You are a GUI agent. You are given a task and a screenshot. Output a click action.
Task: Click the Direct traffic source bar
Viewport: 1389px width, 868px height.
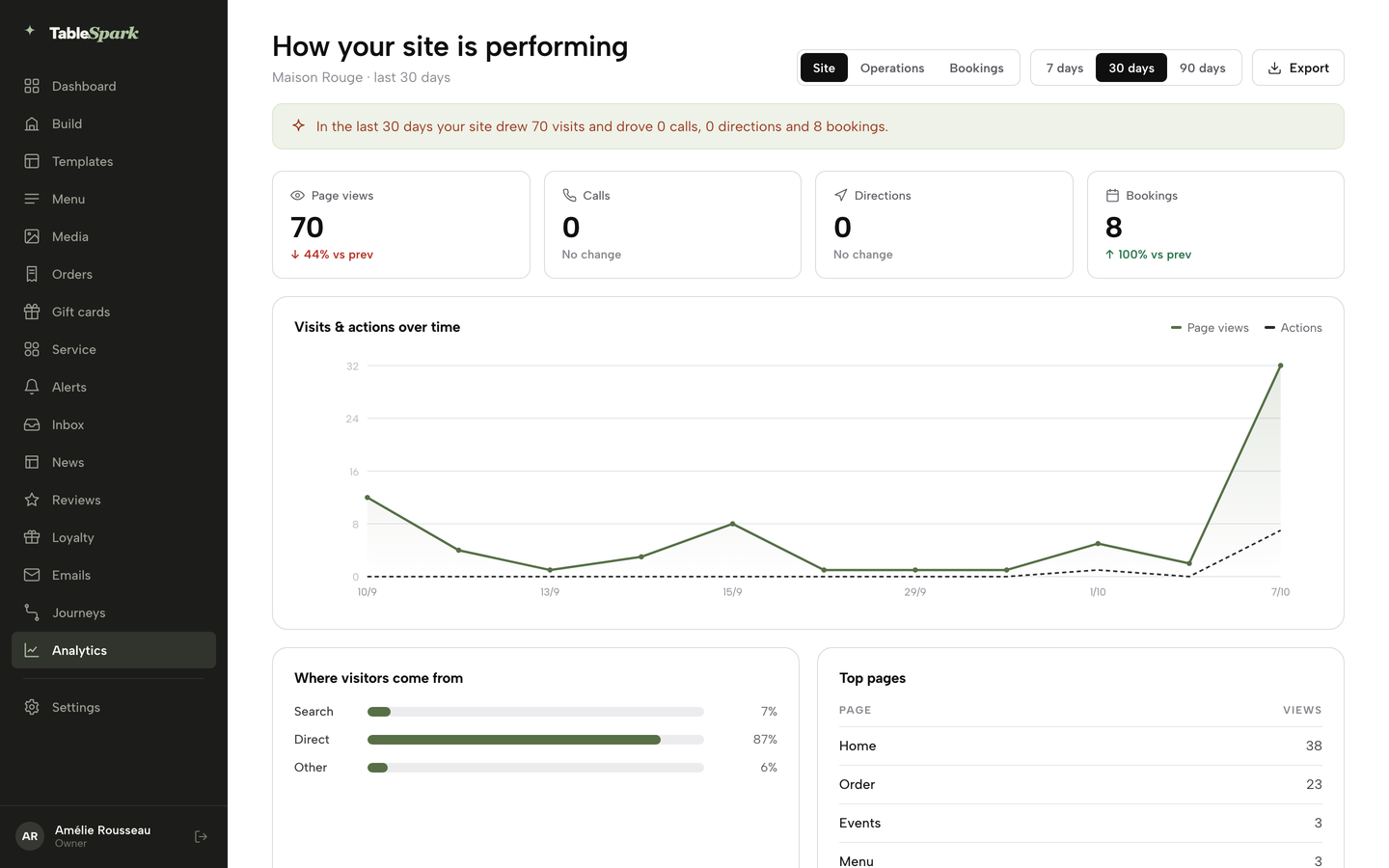(x=535, y=740)
